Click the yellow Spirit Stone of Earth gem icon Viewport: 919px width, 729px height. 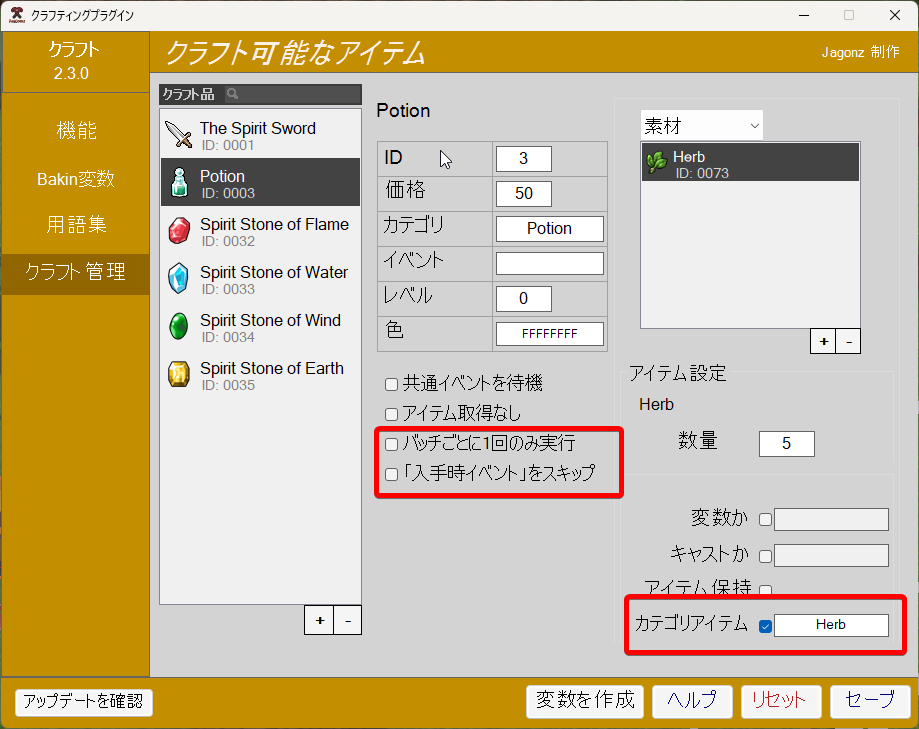179,374
